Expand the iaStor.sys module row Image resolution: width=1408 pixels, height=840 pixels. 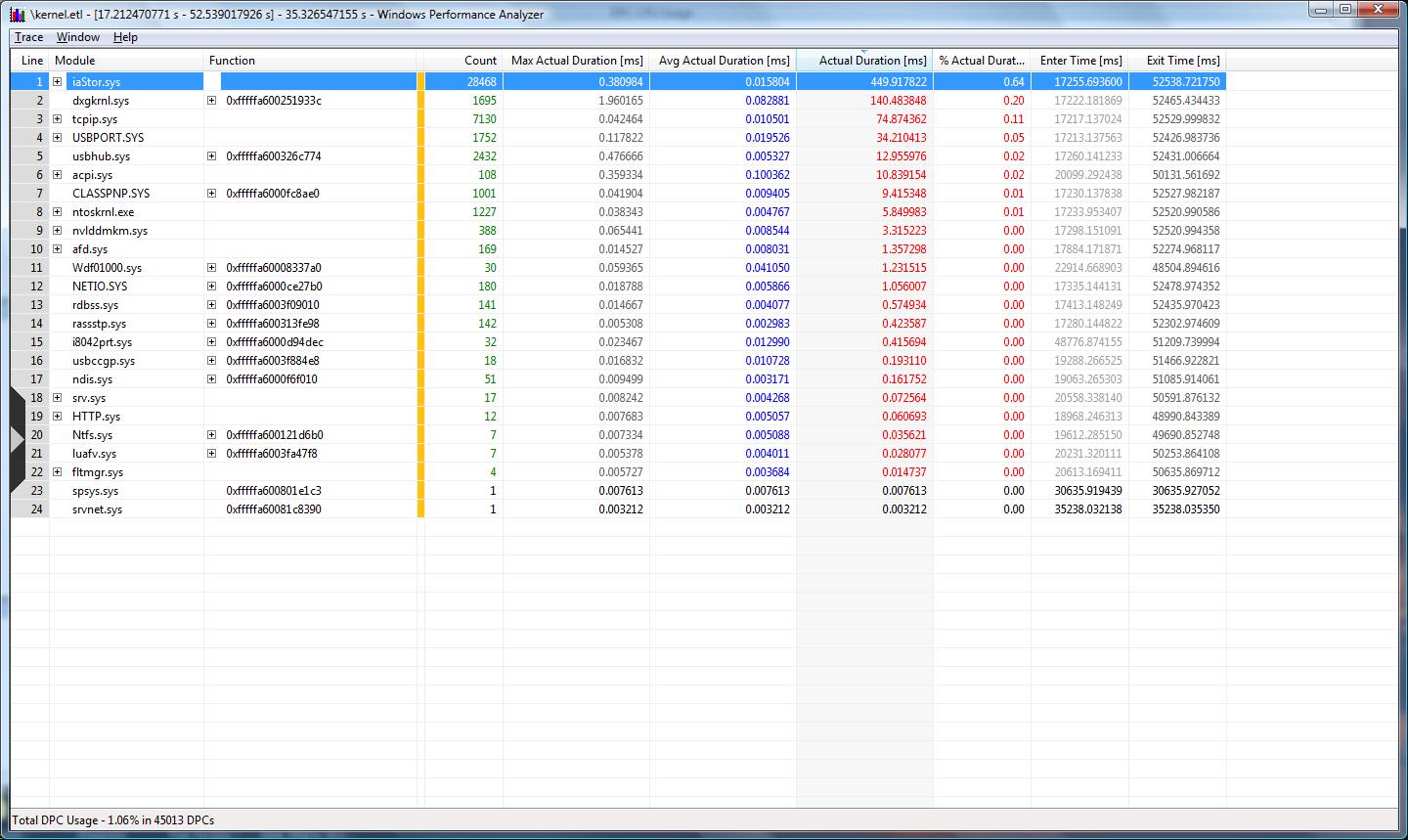[x=57, y=82]
